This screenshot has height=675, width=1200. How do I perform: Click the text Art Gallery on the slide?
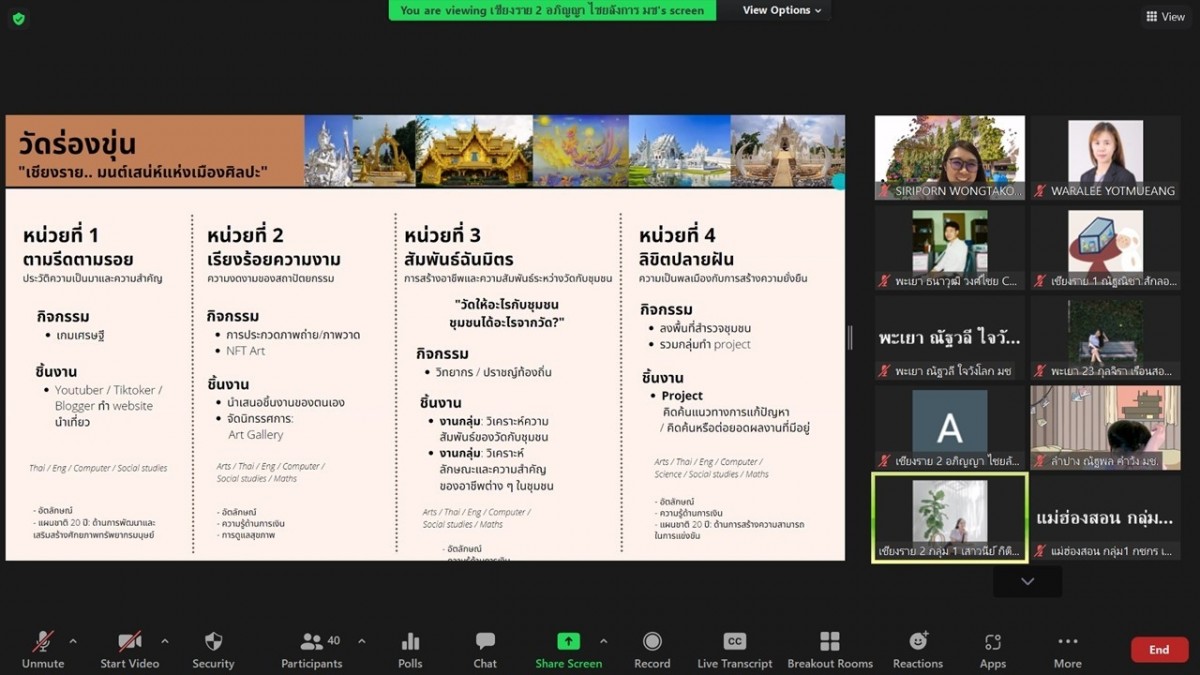[x=256, y=435]
